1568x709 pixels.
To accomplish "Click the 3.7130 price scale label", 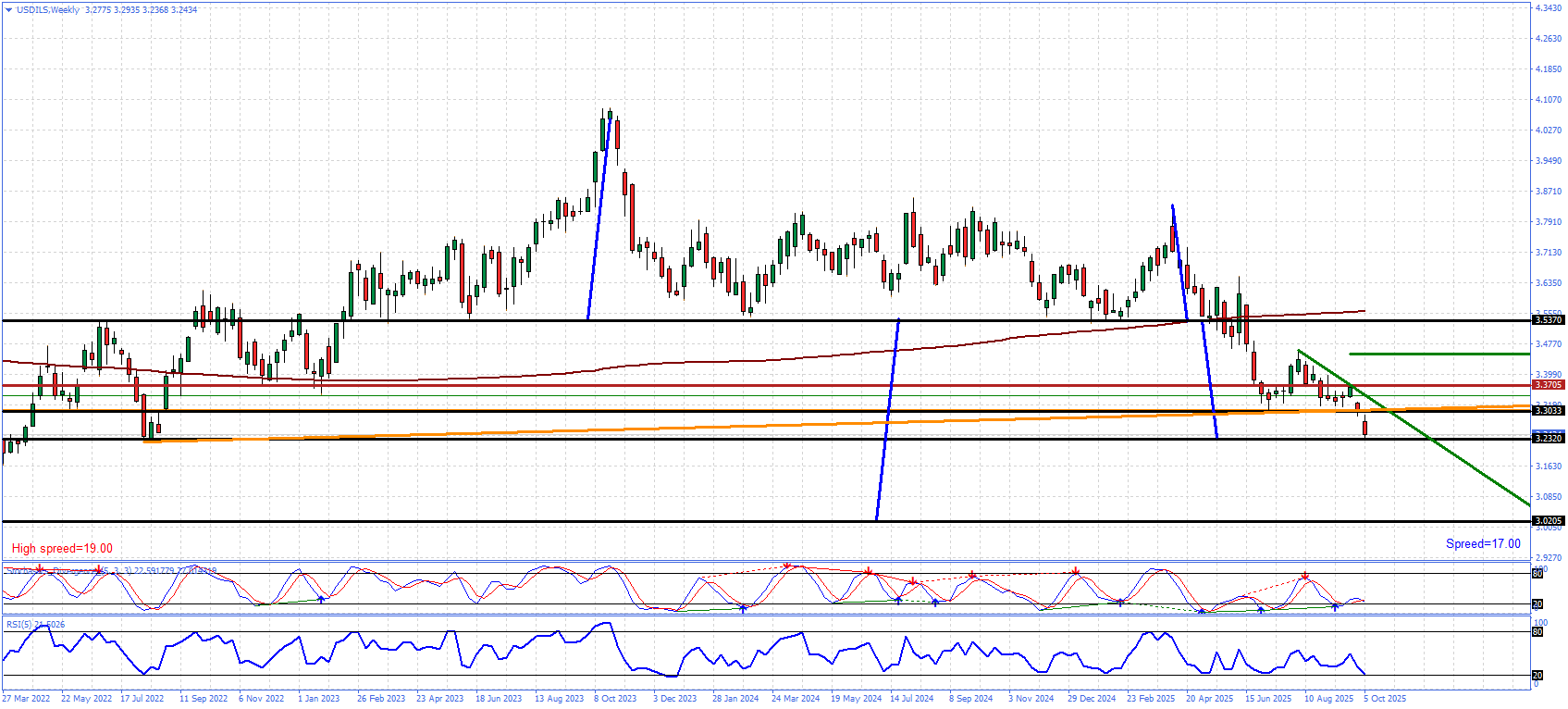I will point(1549,253).
